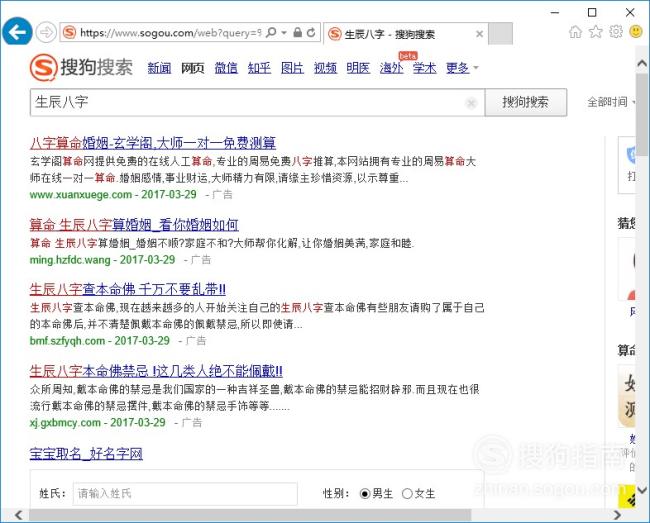Clear the search box with the X icon

(471, 103)
